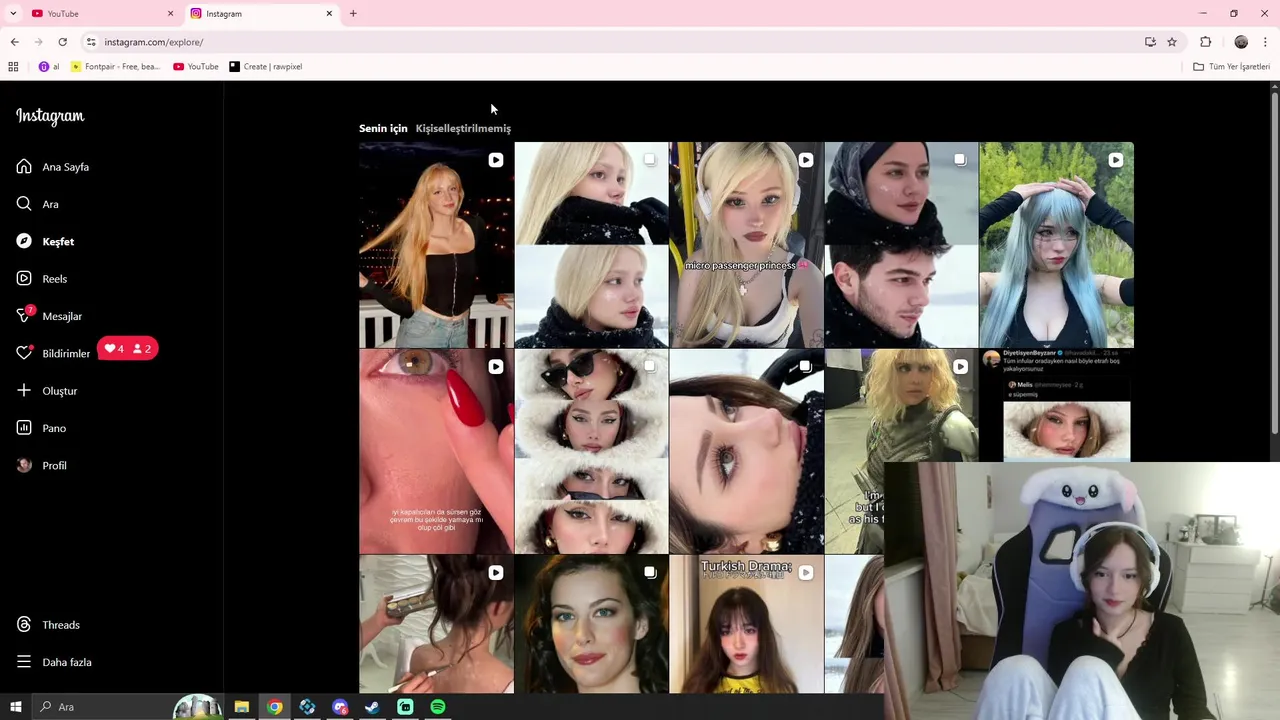Open the blue-haired cosplay reel thumbnail
1280x720 pixels.
(x=1056, y=244)
